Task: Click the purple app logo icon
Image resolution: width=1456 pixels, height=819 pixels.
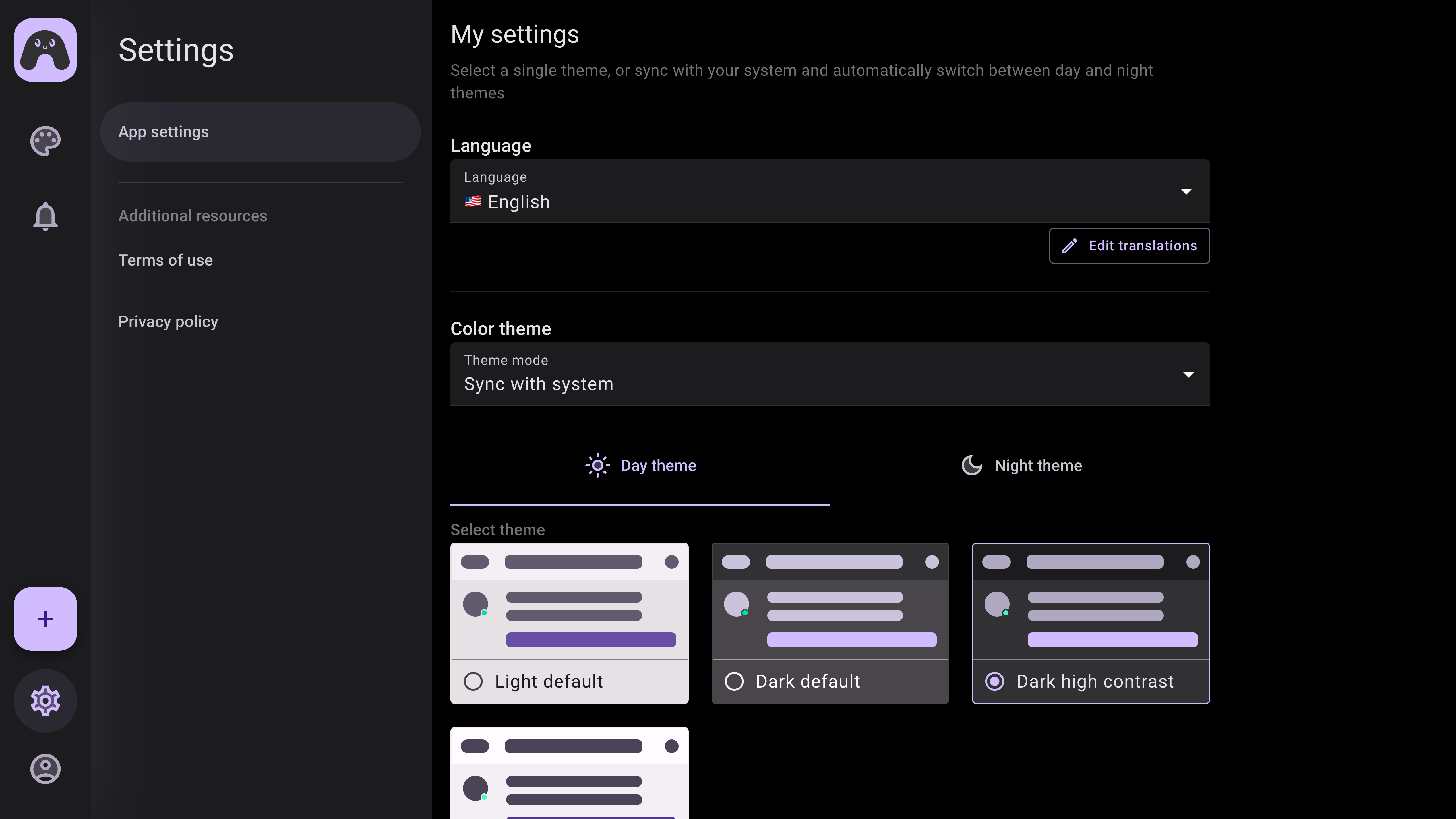Action: coord(45,50)
